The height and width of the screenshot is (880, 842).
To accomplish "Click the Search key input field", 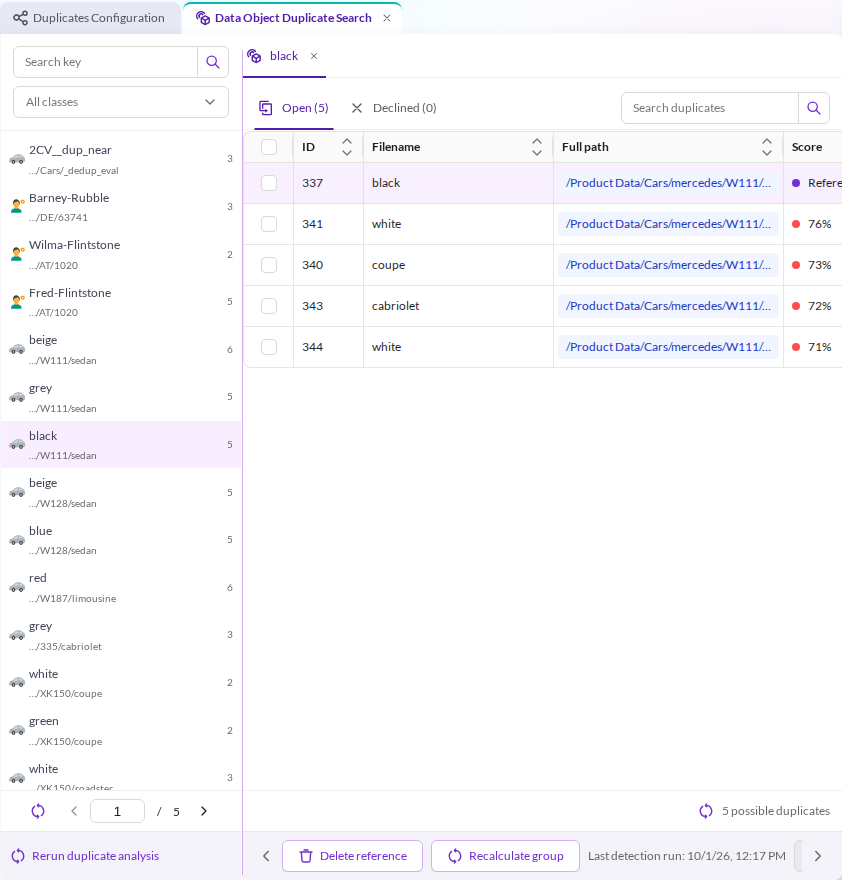I will coord(106,62).
